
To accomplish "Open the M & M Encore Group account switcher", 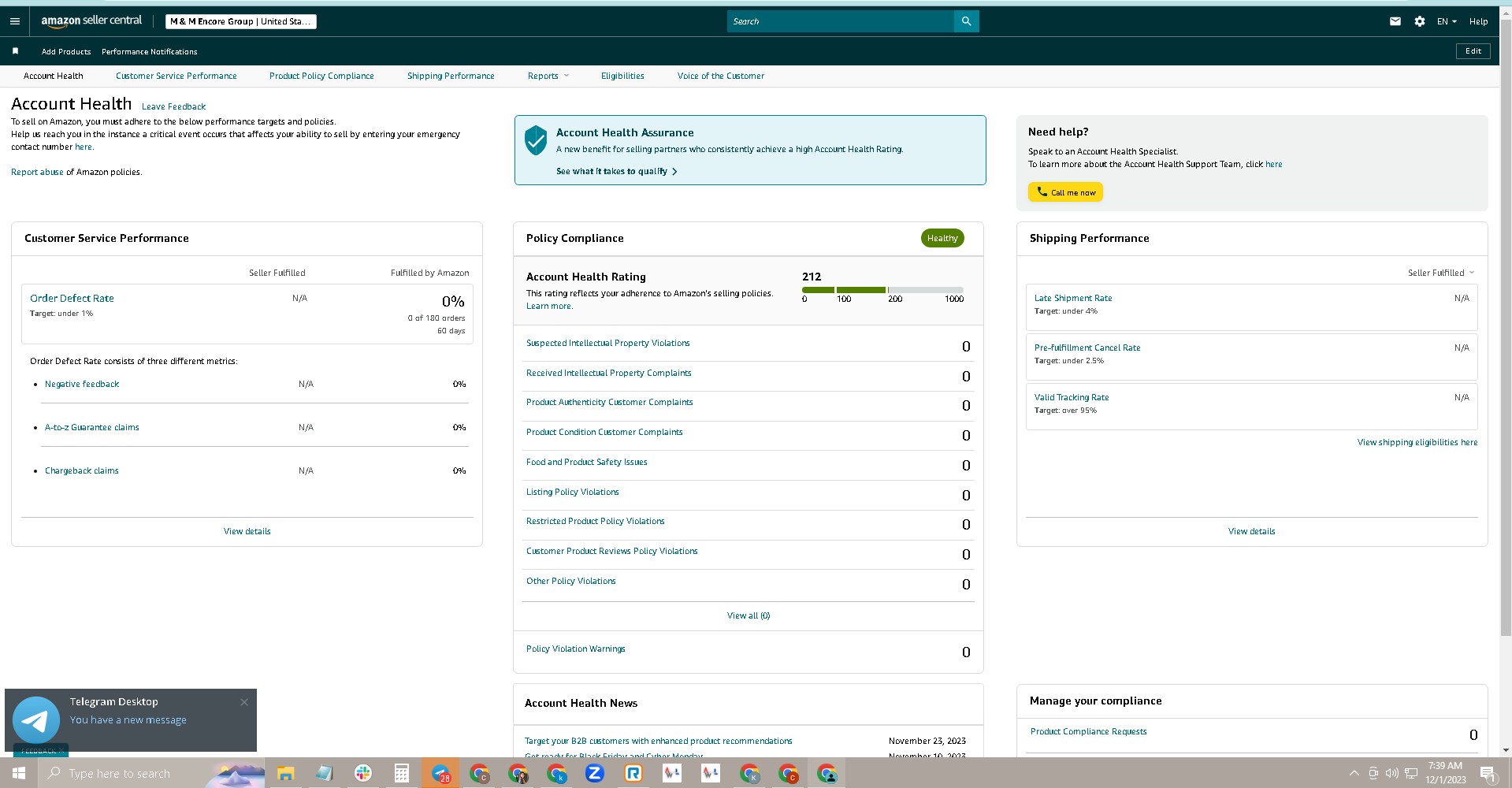I will (241, 21).
